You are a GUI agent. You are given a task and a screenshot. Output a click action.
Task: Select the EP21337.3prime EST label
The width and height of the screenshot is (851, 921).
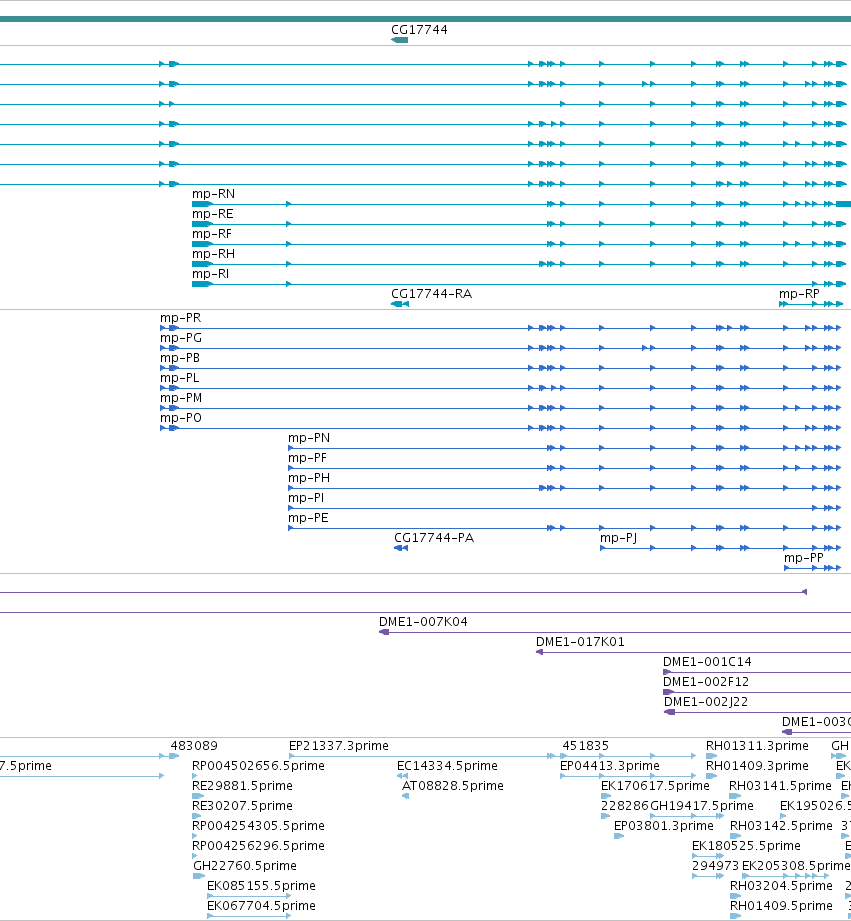[339, 745]
